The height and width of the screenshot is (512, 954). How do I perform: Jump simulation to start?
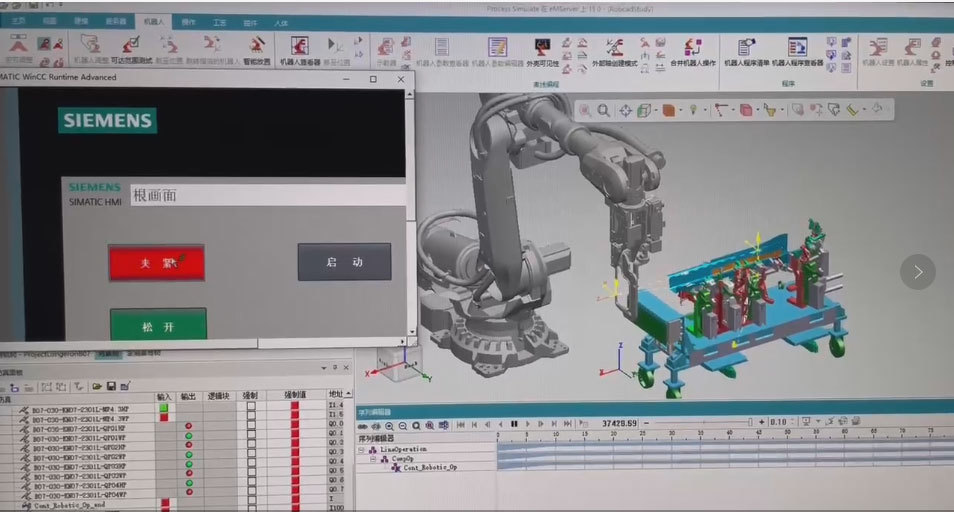[461, 424]
